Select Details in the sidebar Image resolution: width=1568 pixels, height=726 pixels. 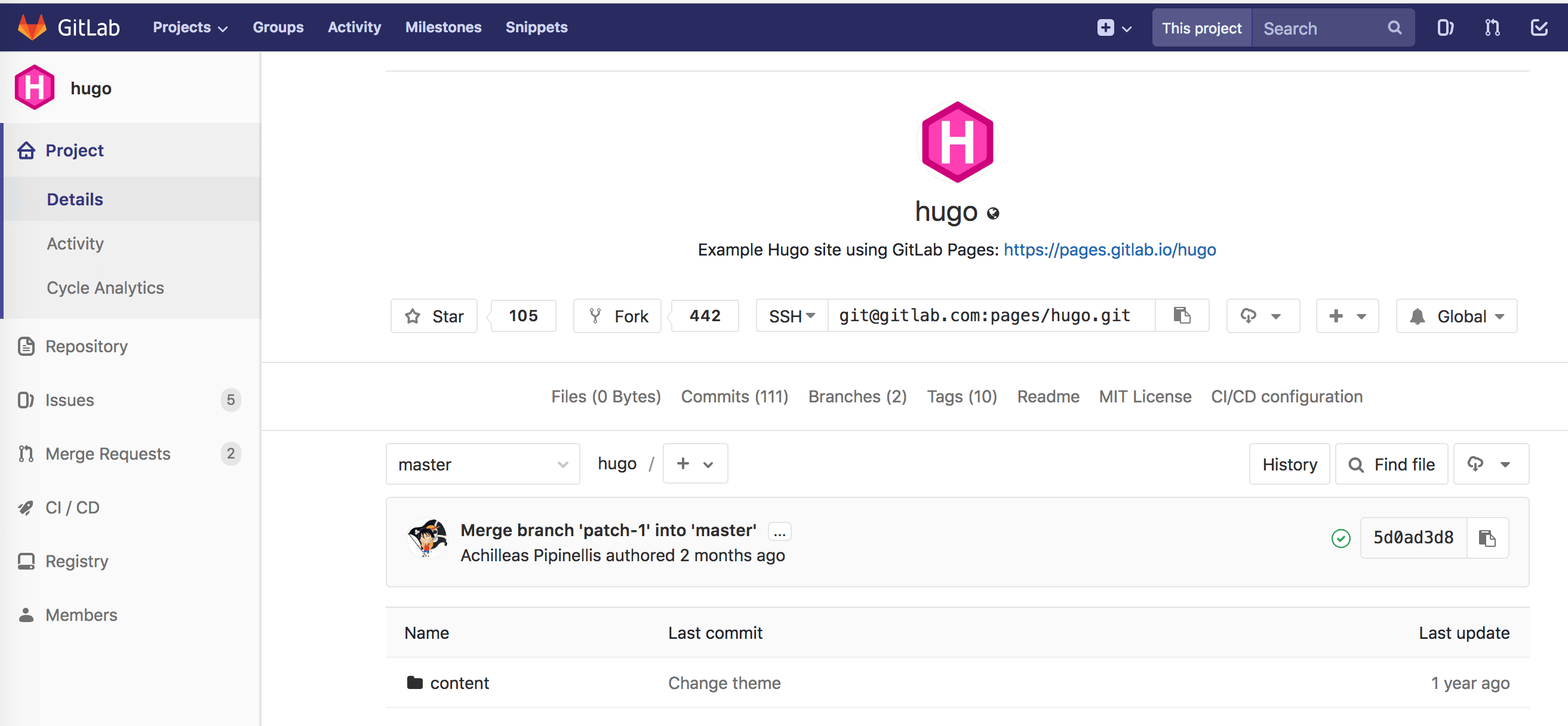tap(133, 199)
